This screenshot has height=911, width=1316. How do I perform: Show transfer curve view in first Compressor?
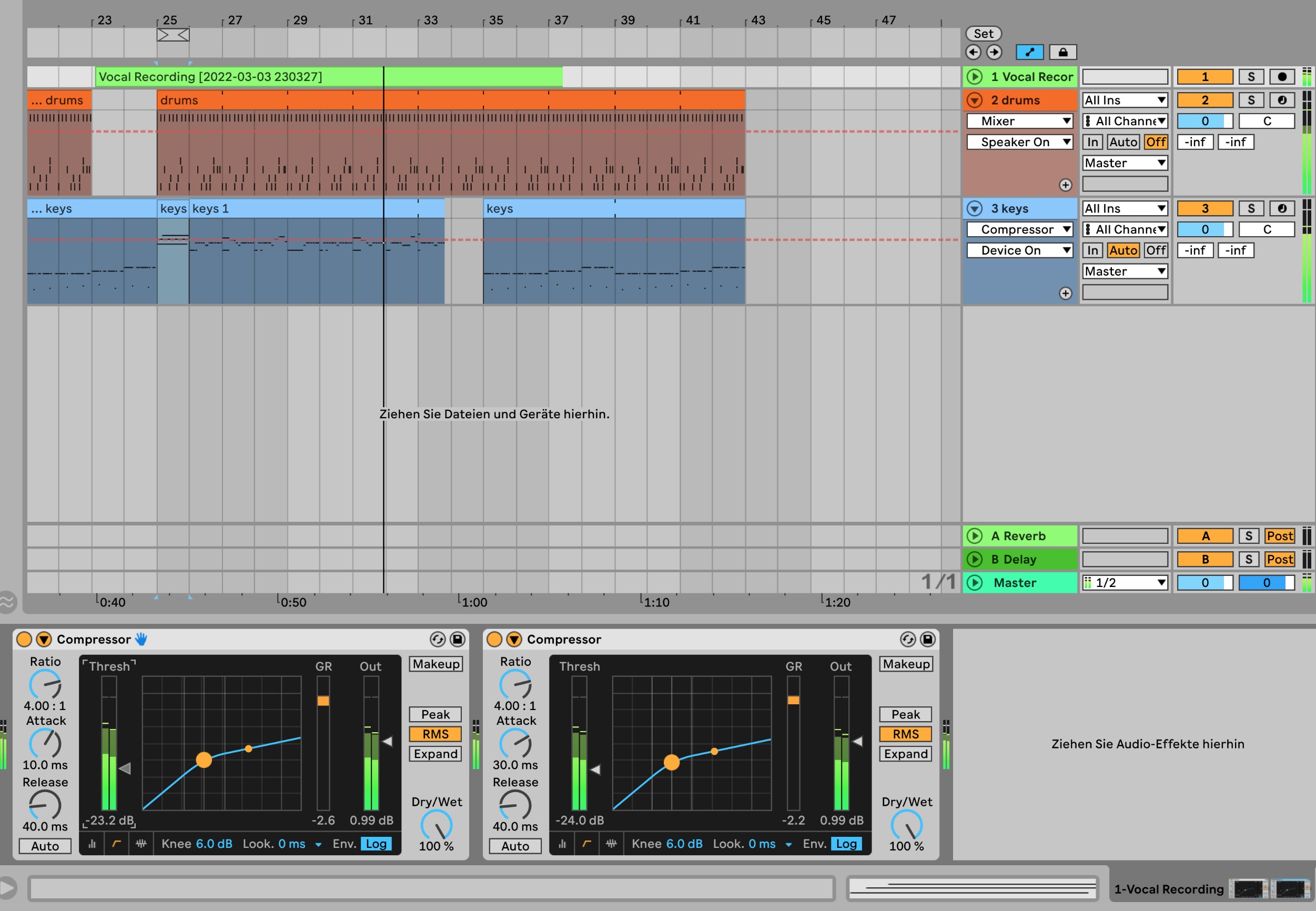[116, 844]
